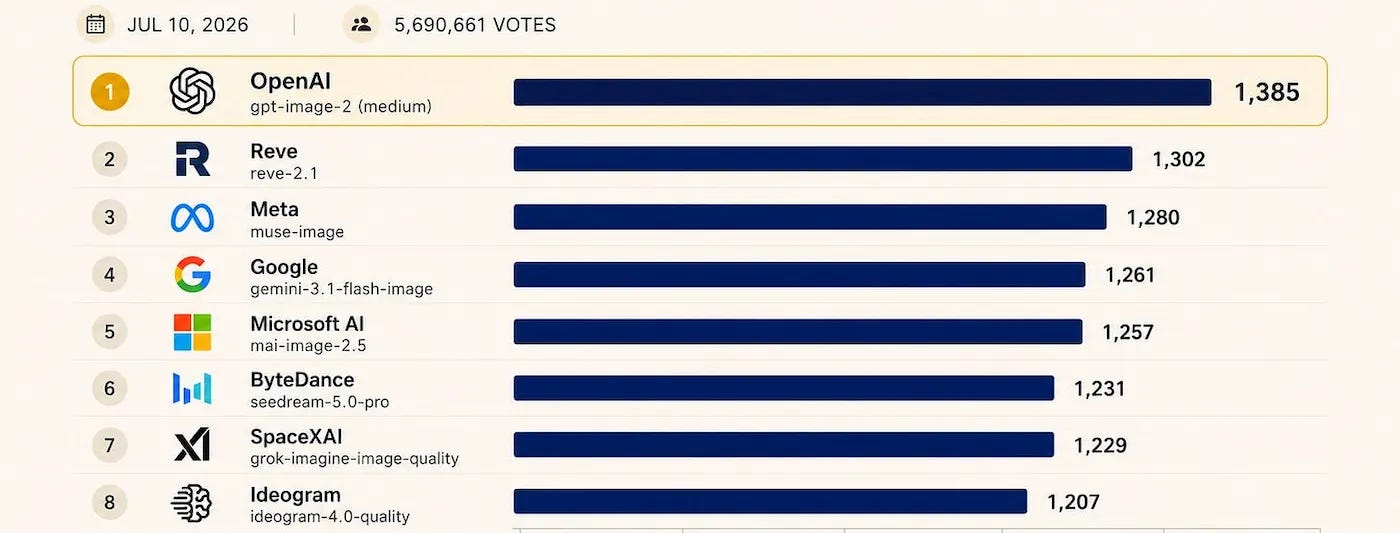The height and width of the screenshot is (533, 1400).
Task: Select the Microsoft four-square logo
Action: click(x=193, y=332)
